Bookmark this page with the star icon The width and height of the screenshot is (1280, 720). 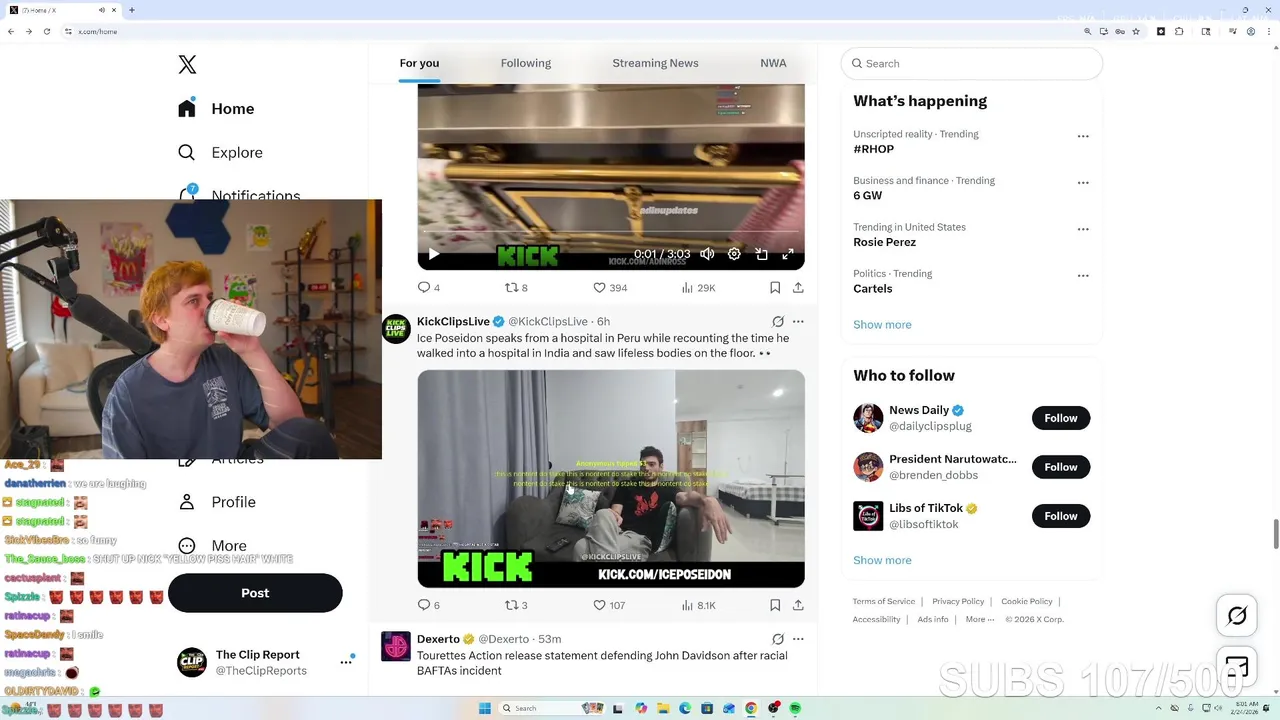point(1136,32)
